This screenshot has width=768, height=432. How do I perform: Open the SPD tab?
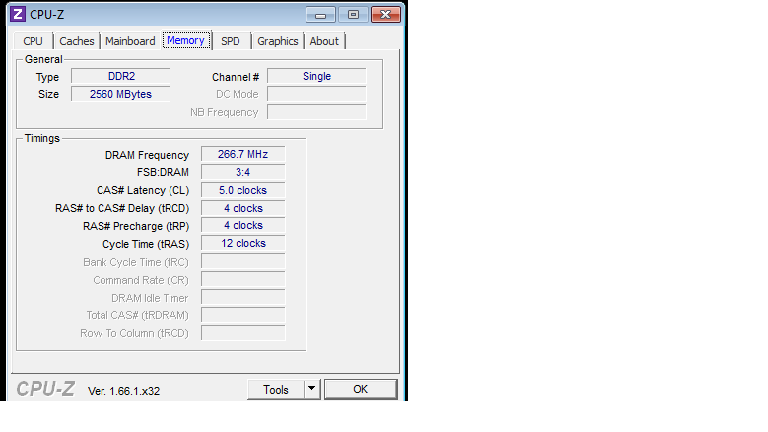(x=230, y=41)
